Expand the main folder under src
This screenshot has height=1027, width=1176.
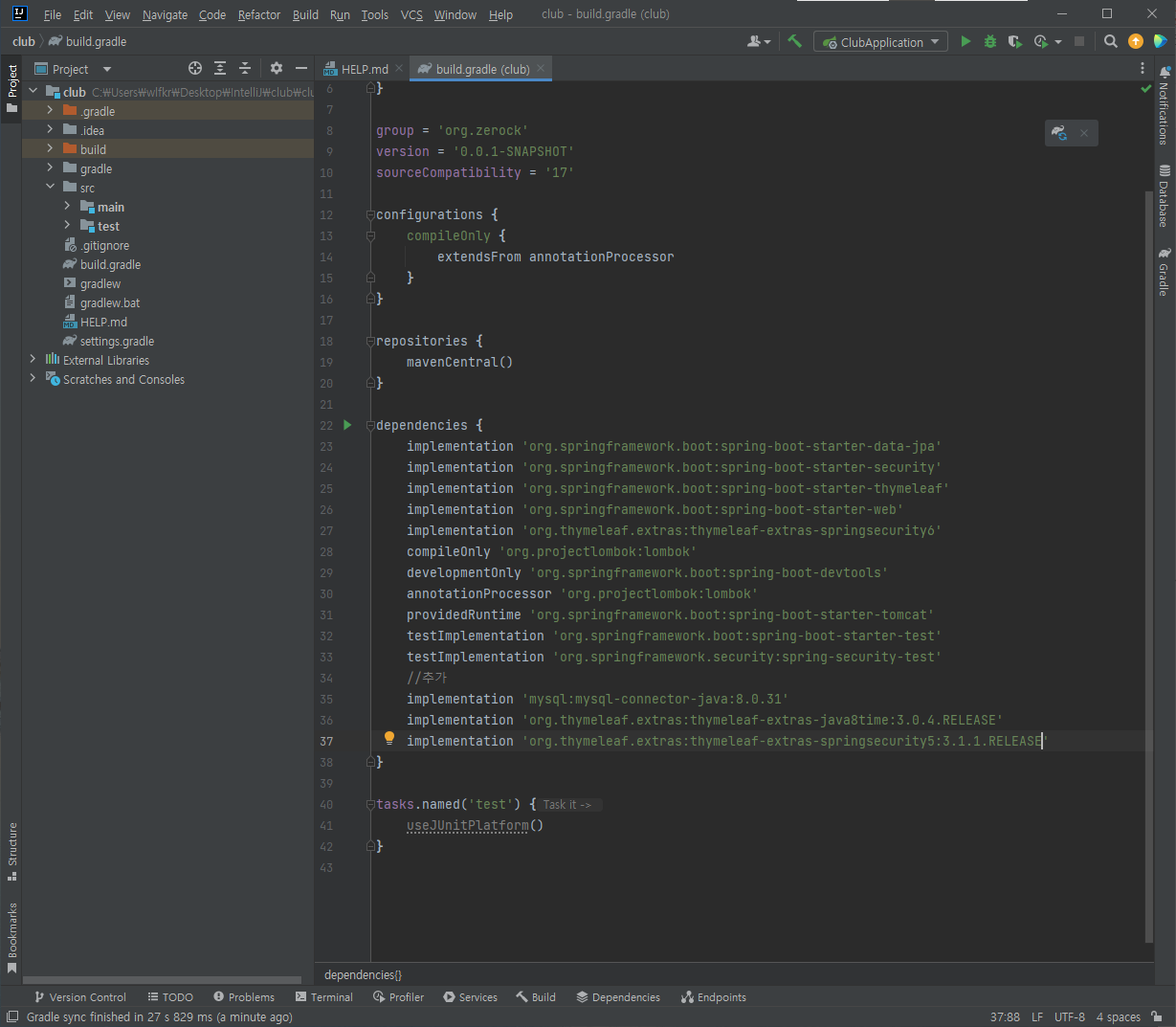[67, 206]
